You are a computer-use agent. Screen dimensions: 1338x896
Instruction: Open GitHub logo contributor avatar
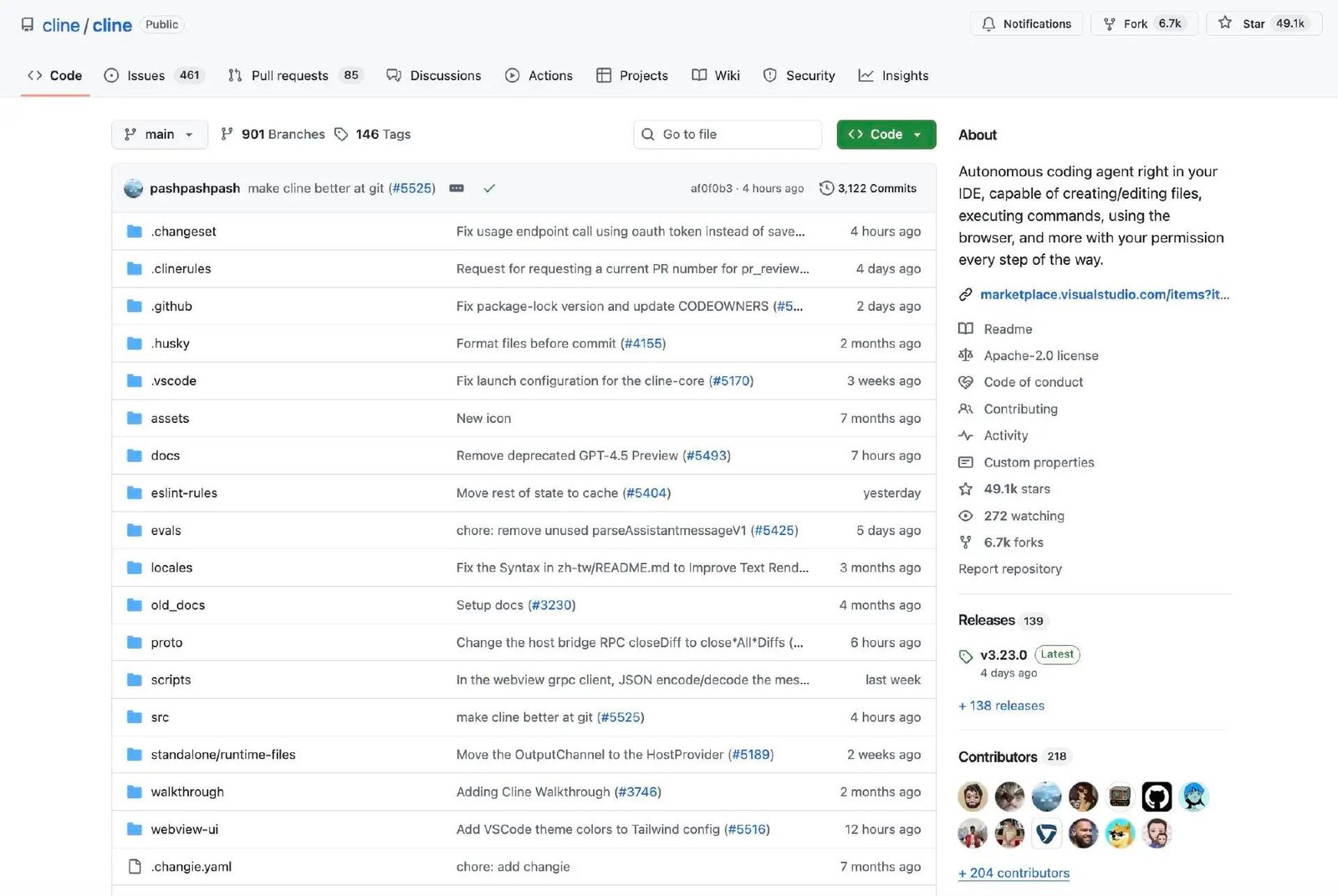click(1157, 797)
